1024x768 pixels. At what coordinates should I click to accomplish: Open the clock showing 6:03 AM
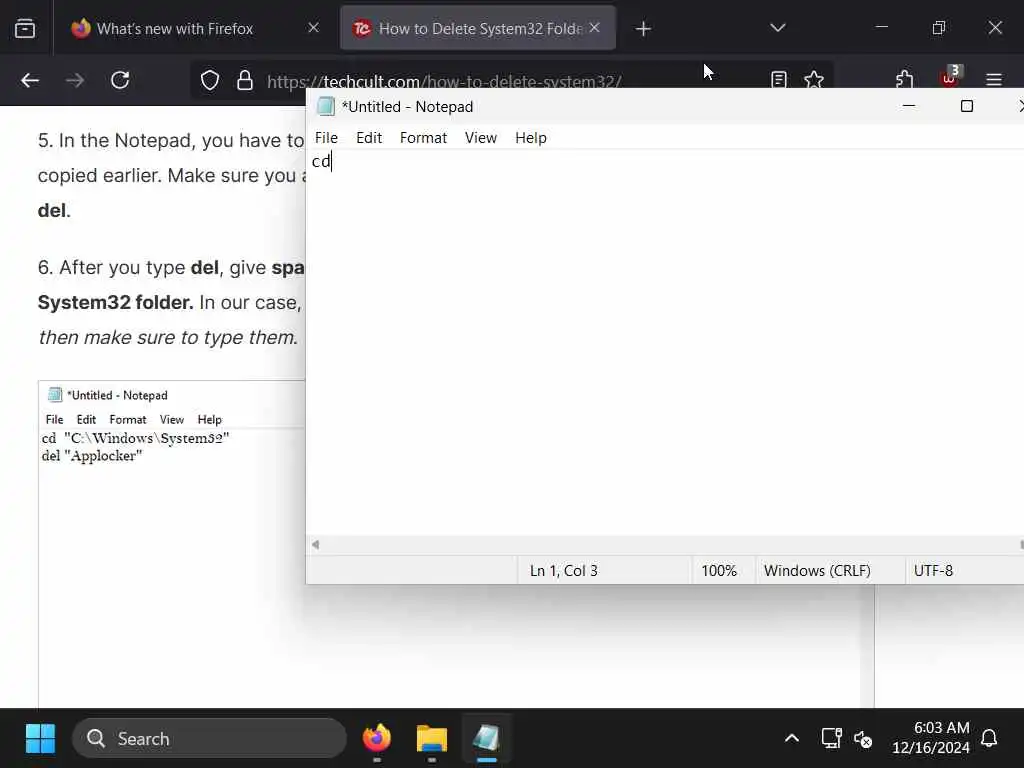(x=931, y=737)
